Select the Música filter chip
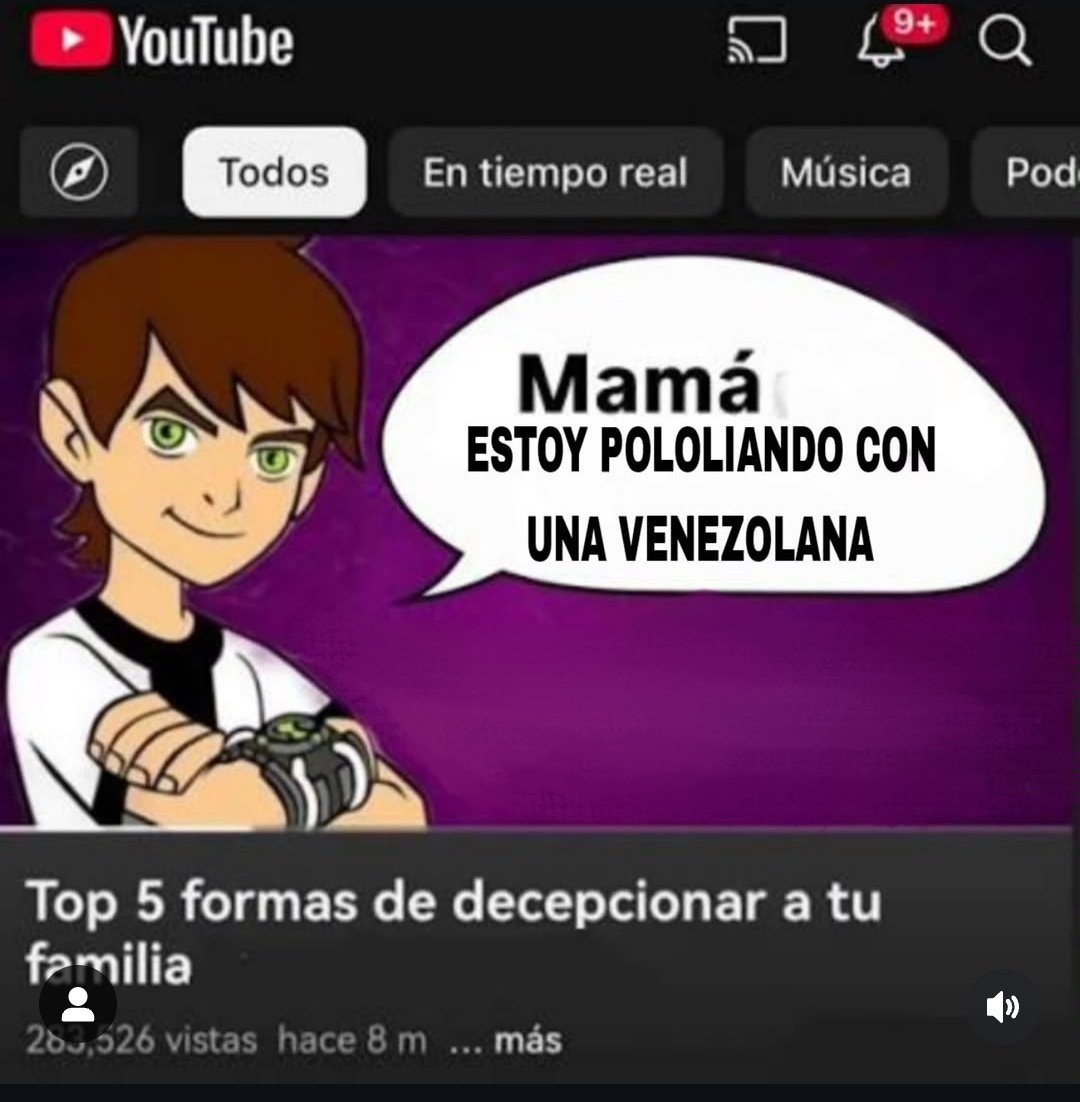1080x1102 pixels. [x=846, y=172]
